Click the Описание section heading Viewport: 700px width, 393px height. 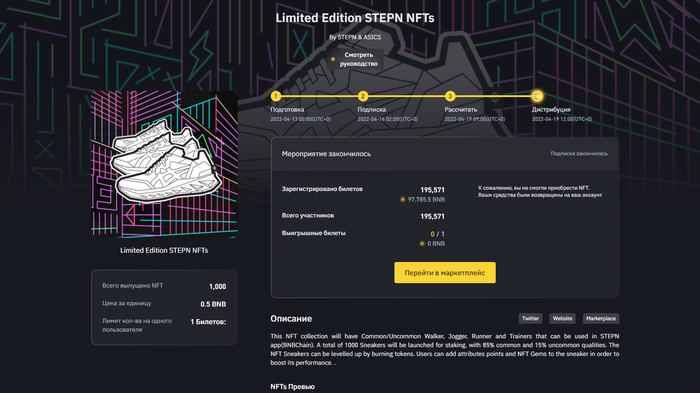291,319
